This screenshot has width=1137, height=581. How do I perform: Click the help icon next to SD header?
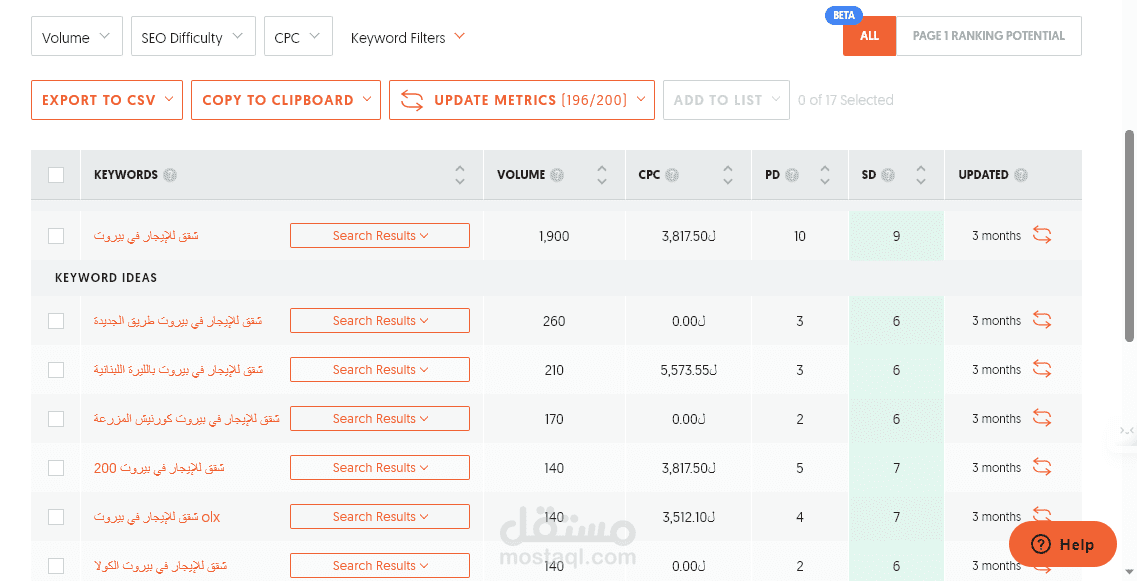click(x=888, y=175)
